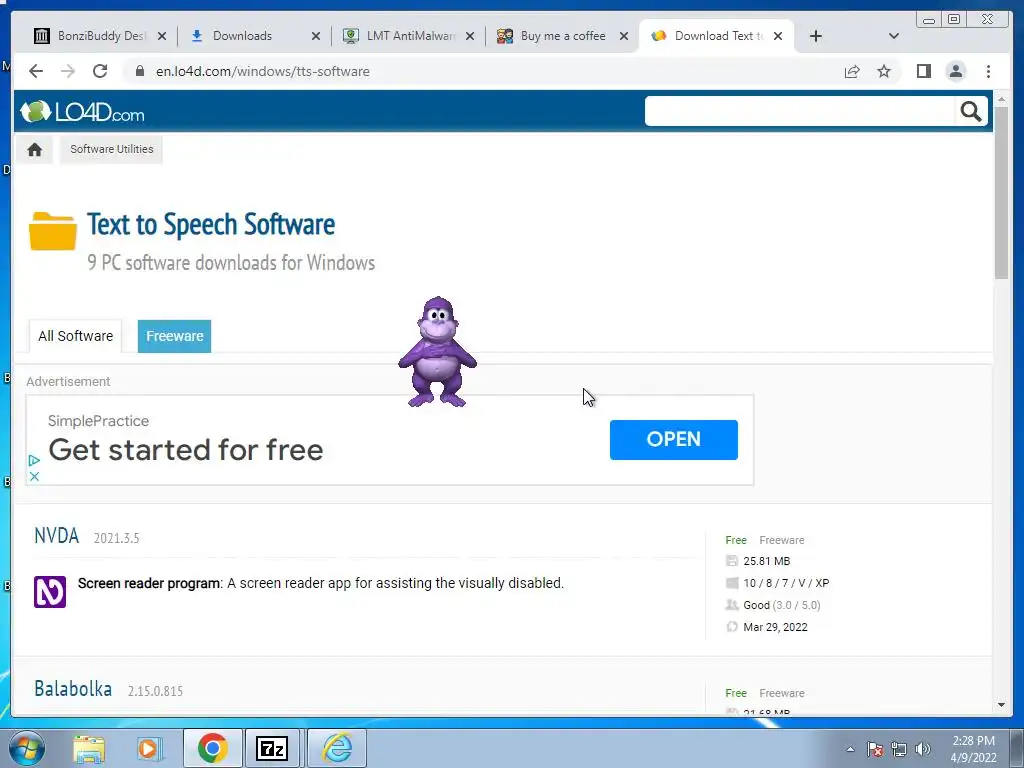Viewport: 1024px width, 768px height.
Task: Close the BonziBuddy Desktop tab
Action: [162, 36]
